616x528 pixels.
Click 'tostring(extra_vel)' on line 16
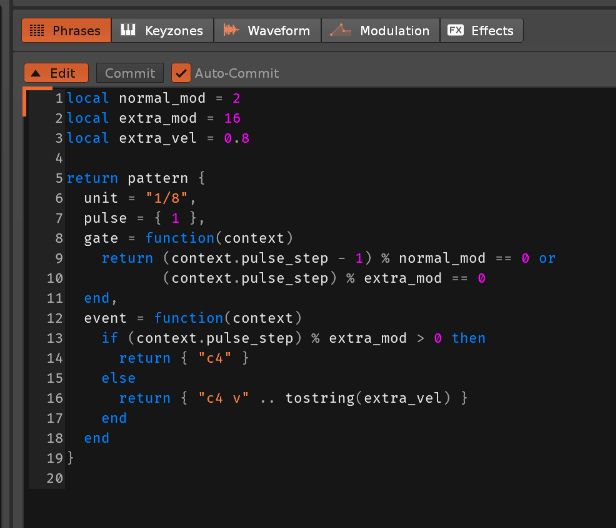(x=368, y=398)
